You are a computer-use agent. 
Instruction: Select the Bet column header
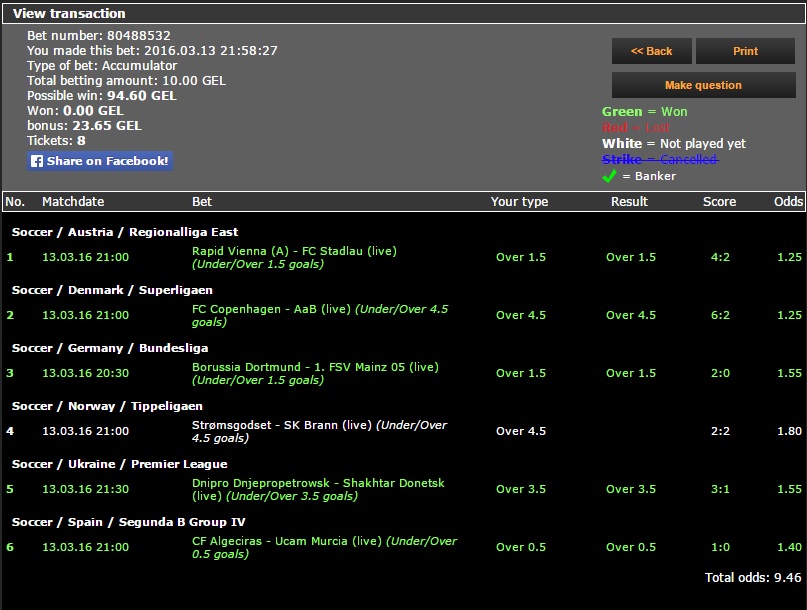[202, 202]
